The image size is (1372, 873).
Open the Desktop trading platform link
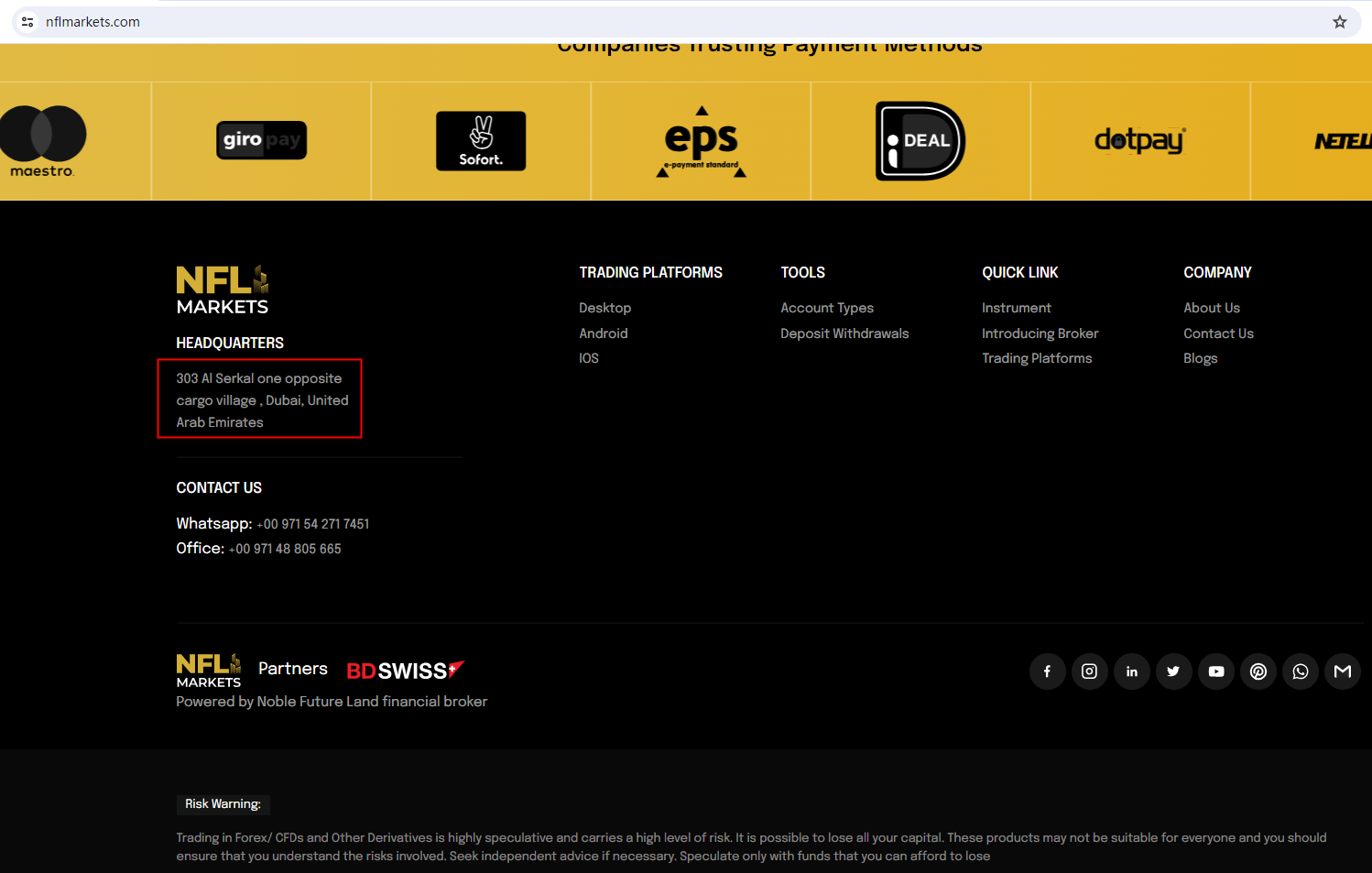tap(604, 308)
